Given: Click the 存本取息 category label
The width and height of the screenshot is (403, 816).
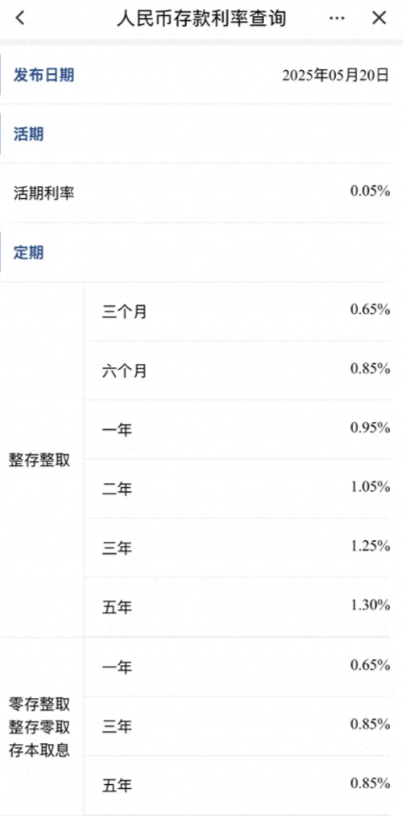Looking at the screenshot, I should 40,750.
